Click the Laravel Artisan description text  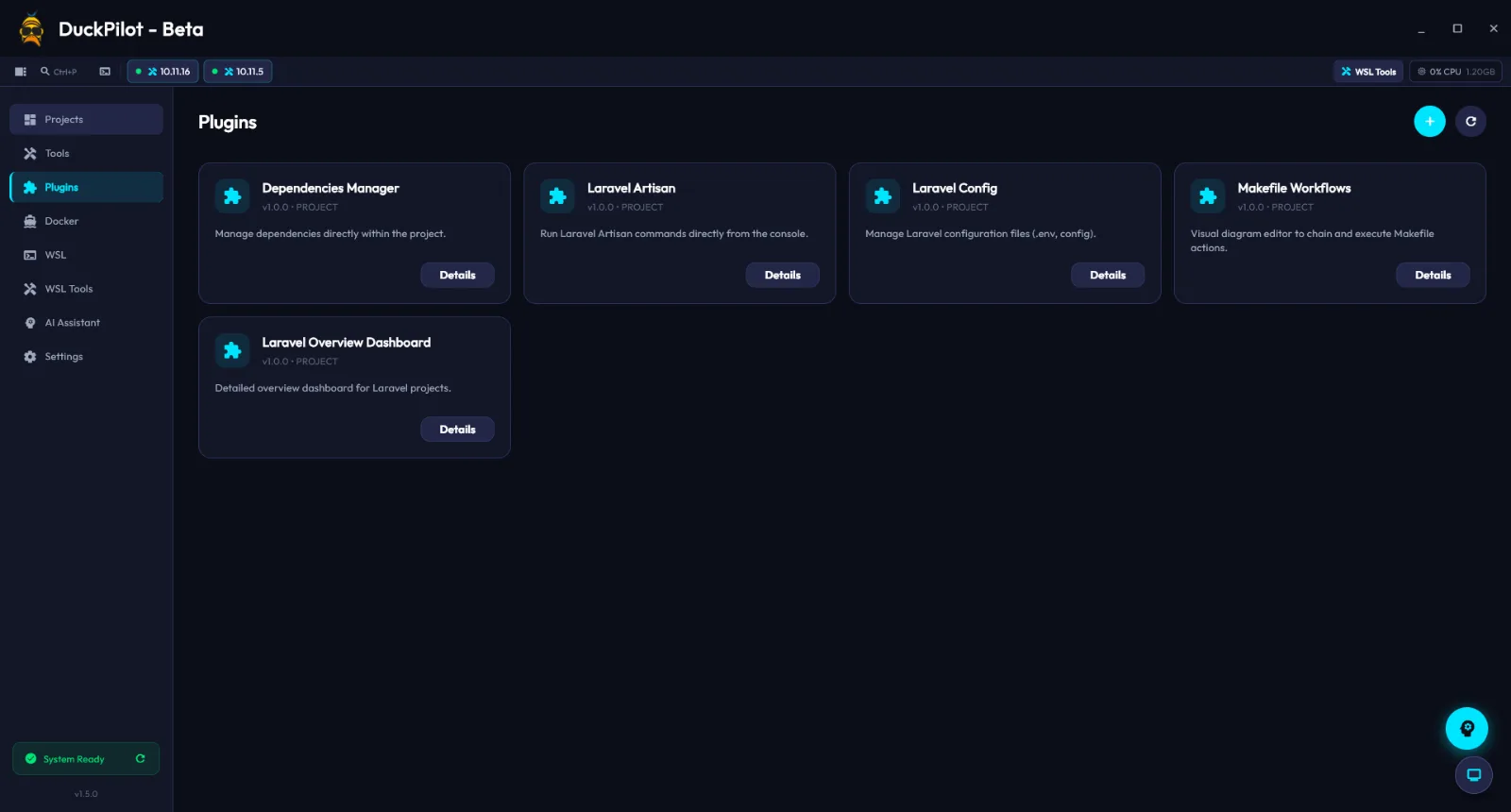[x=674, y=234]
